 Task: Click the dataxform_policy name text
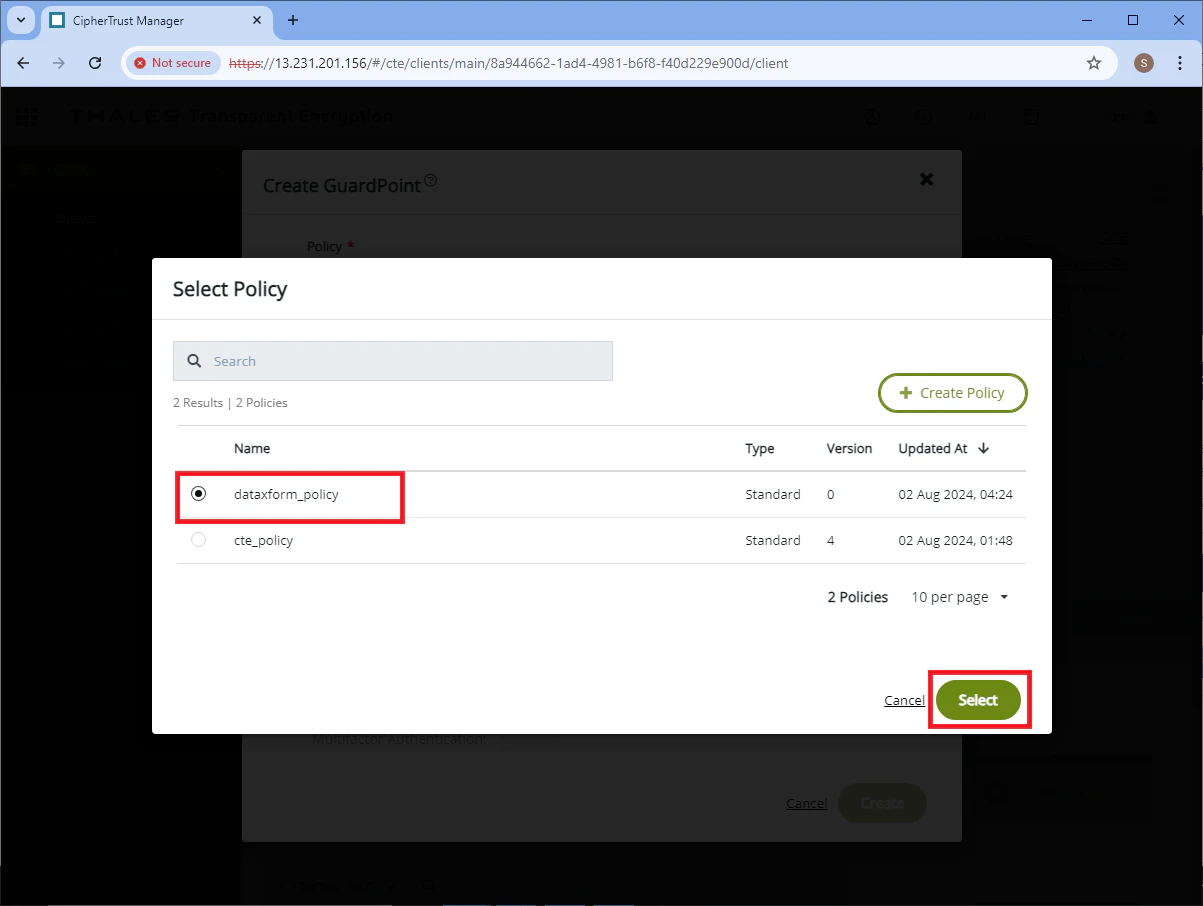click(286, 494)
